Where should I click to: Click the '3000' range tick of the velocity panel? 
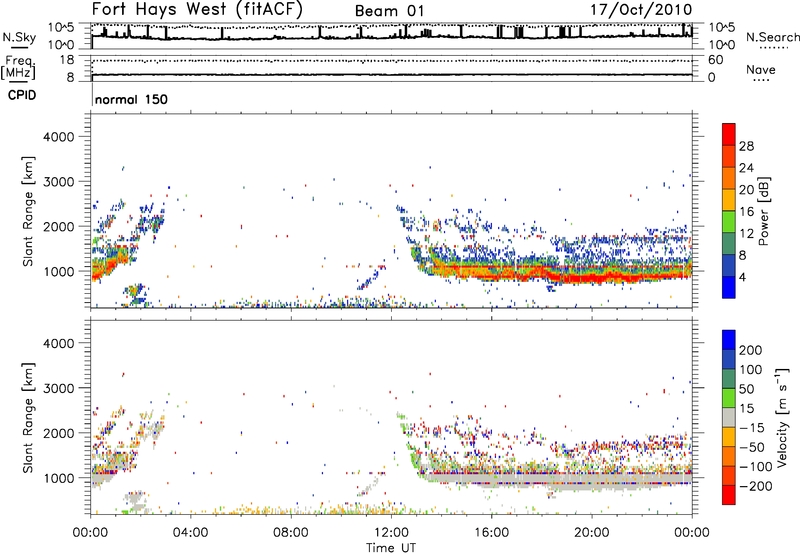59,388
